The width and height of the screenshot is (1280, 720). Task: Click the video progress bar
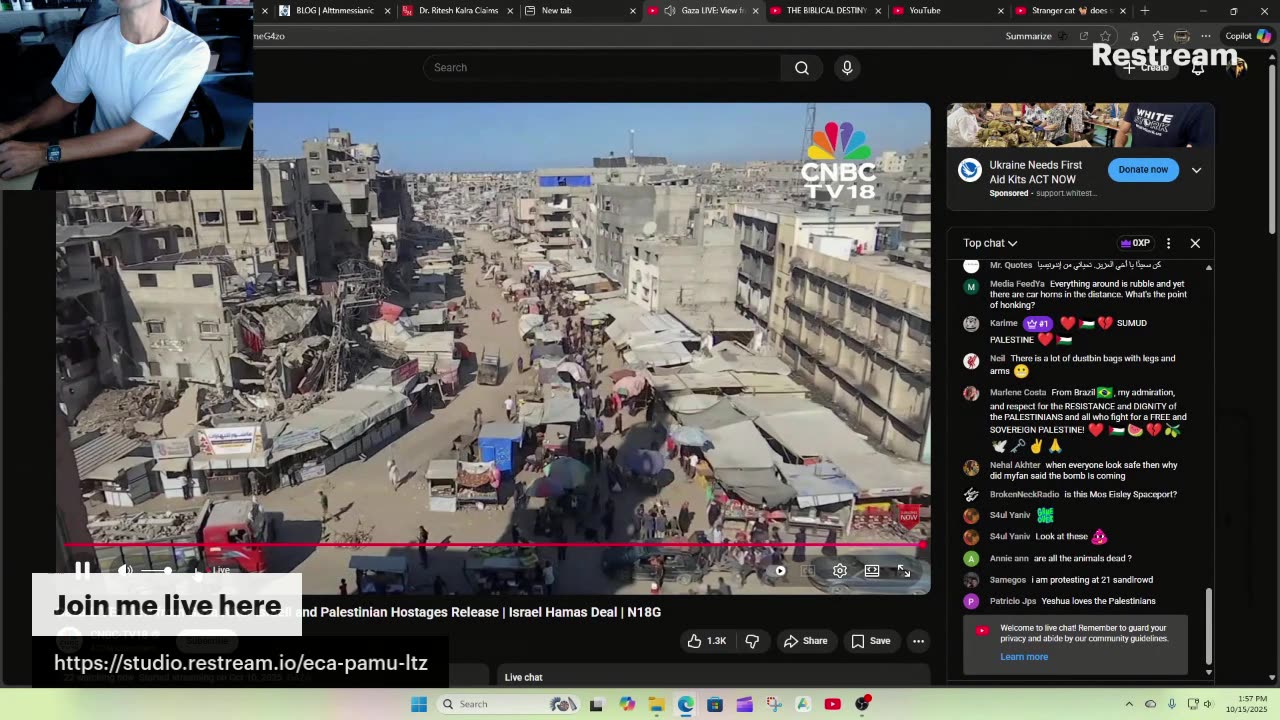[495, 545]
